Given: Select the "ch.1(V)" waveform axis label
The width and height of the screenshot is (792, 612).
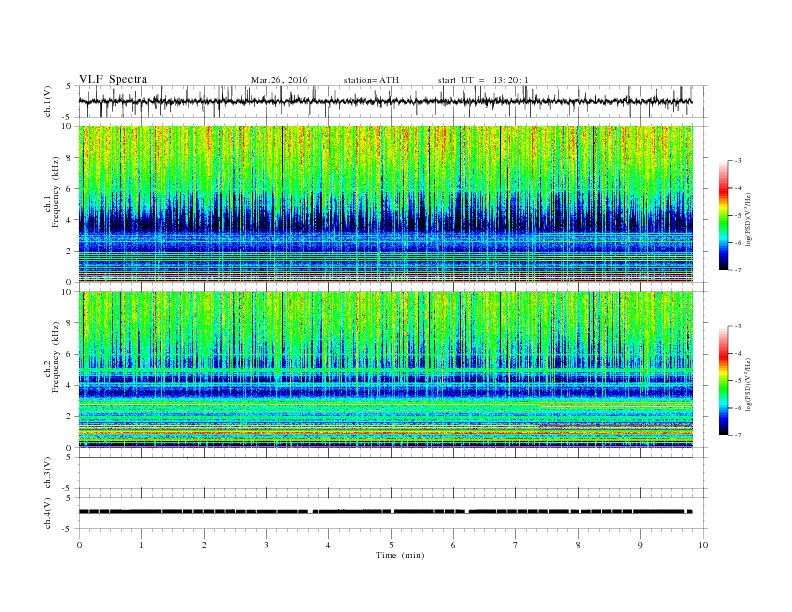Looking at the screenshot, I should coord(48,101).
